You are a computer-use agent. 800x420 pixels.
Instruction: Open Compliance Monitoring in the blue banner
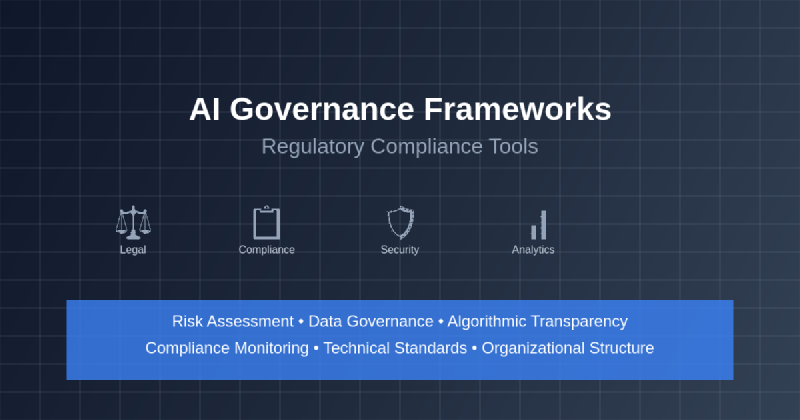tap(226, 348)
